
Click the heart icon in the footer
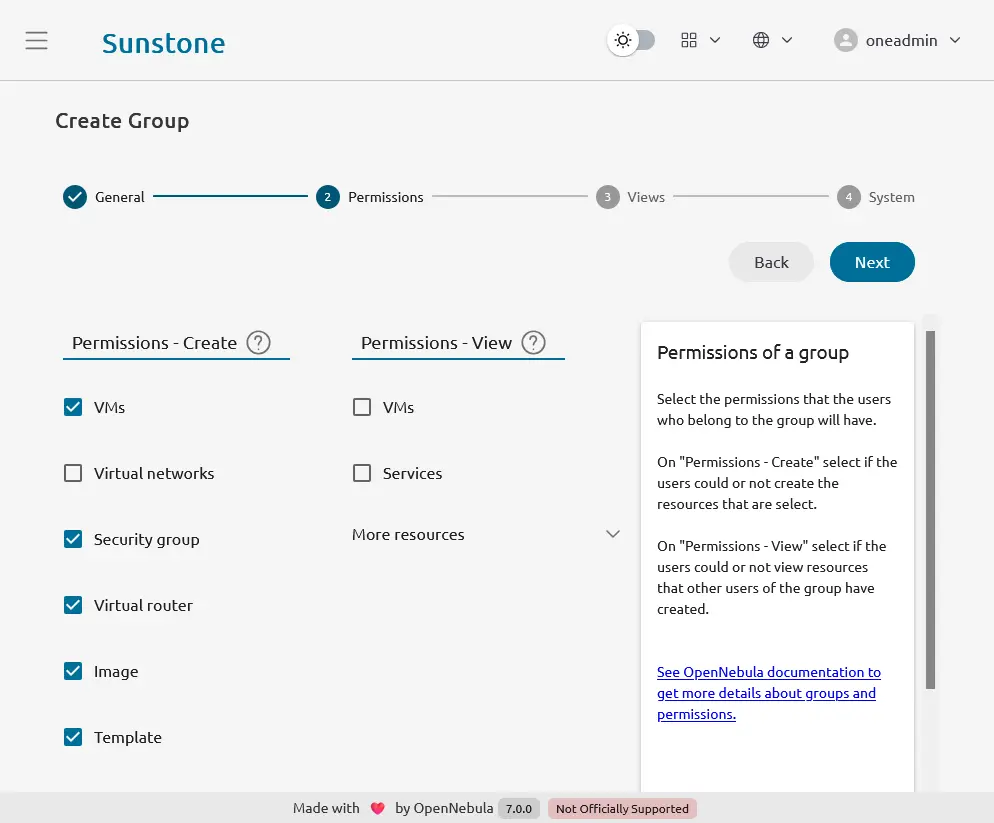[x=377, y=808]
